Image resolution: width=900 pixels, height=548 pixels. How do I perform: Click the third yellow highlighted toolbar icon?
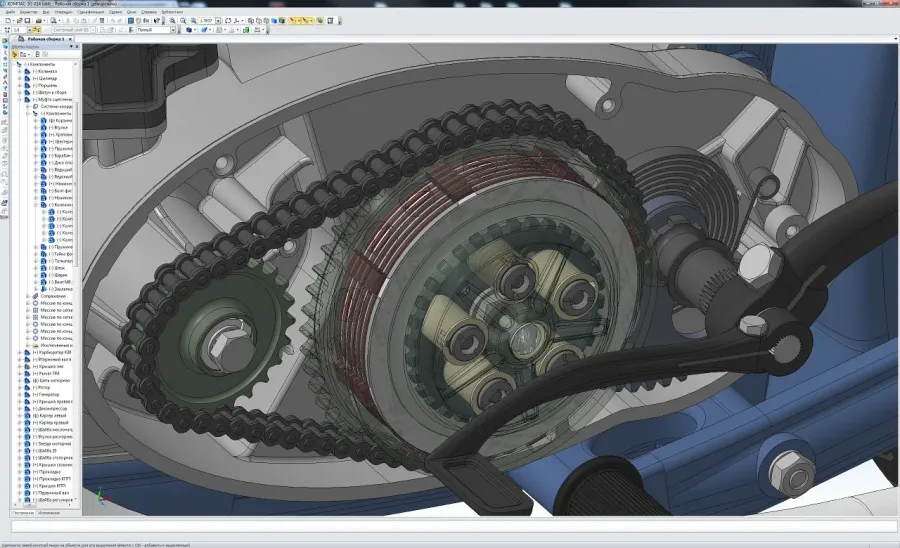tap(320, 21)
